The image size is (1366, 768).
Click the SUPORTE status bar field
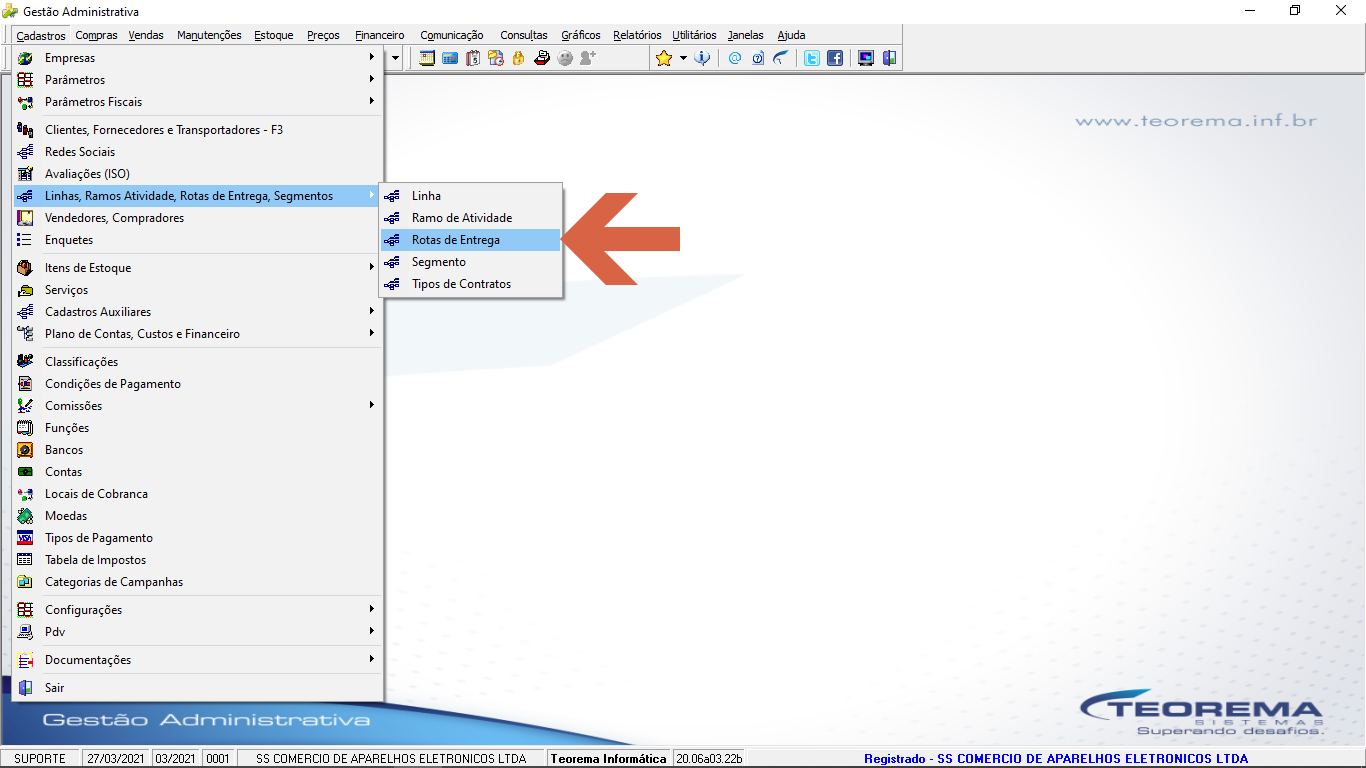(40, 759)
